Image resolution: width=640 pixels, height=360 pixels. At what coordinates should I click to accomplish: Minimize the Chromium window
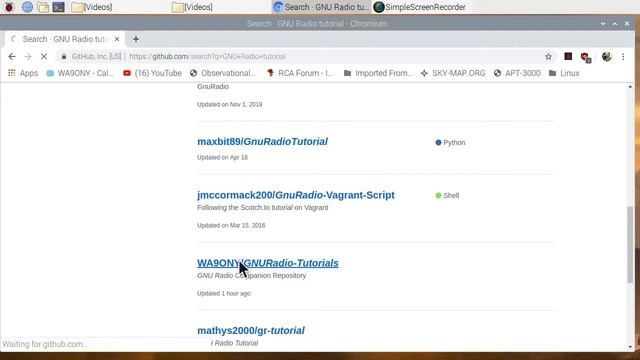tap(603, 24)
